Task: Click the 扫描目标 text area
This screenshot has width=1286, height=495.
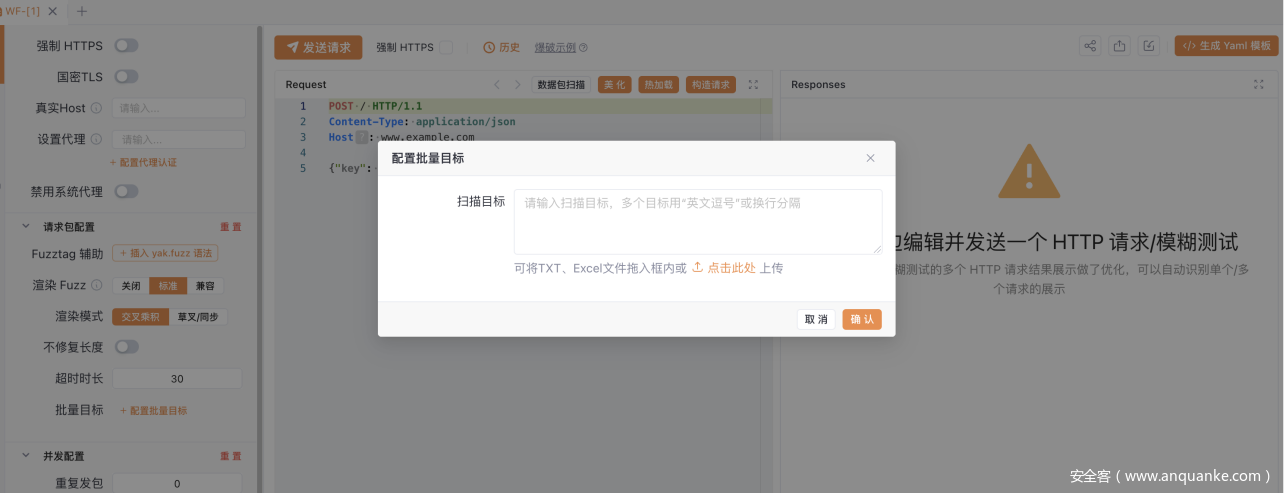Action: 697,221
